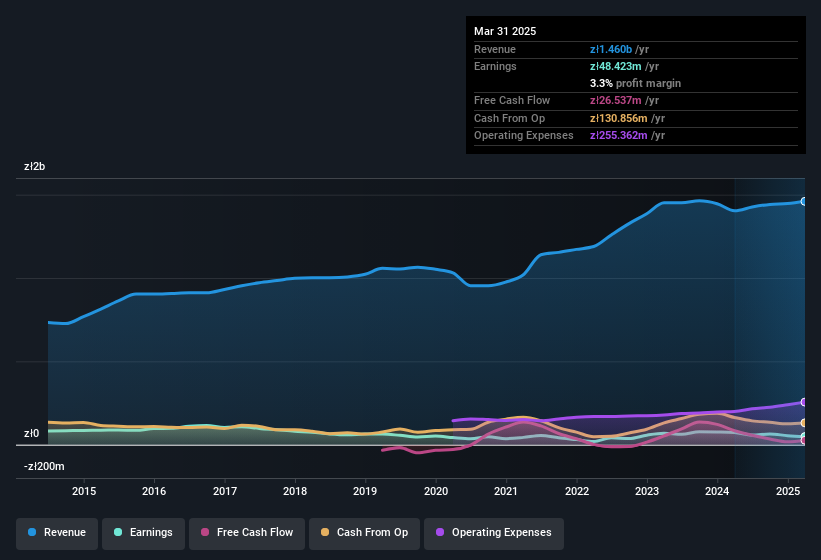821x560 pixels.
Task: Toggle the Cash From Op legend button
Action: pos(364,533)
